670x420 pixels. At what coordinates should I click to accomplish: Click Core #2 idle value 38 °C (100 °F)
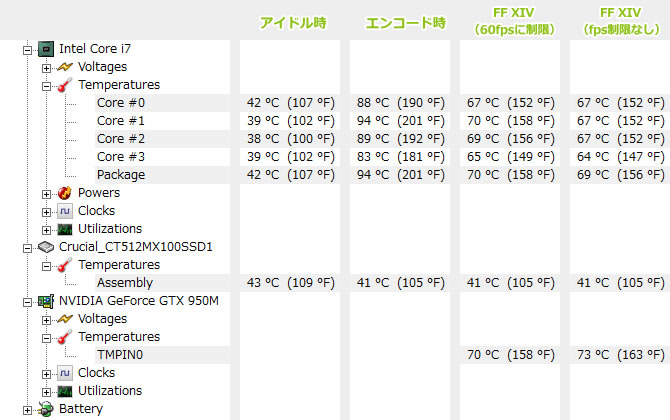[291, 139]
